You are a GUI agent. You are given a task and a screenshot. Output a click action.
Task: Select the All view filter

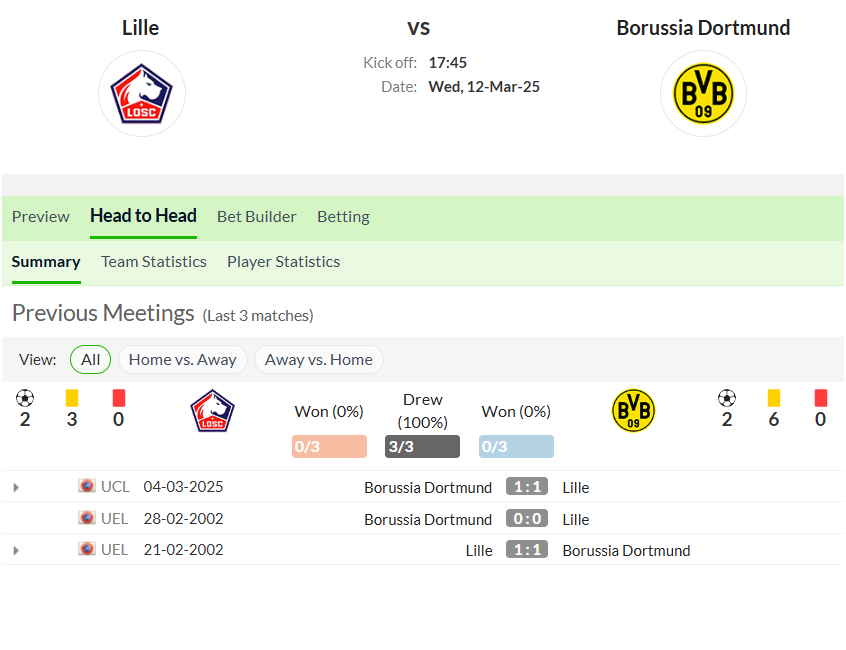(91, 360)
